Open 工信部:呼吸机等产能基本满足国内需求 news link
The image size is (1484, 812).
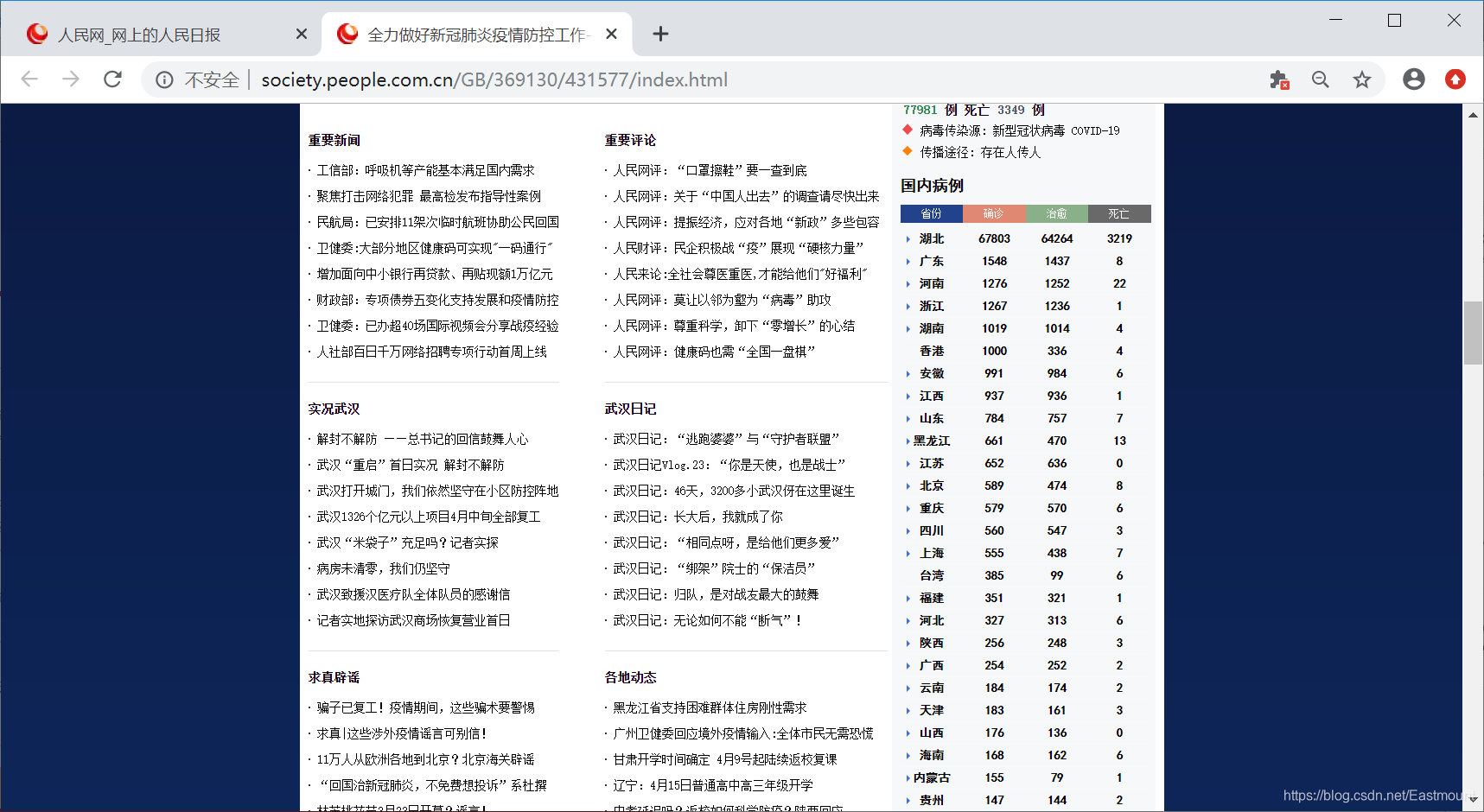tap(425, 171)
